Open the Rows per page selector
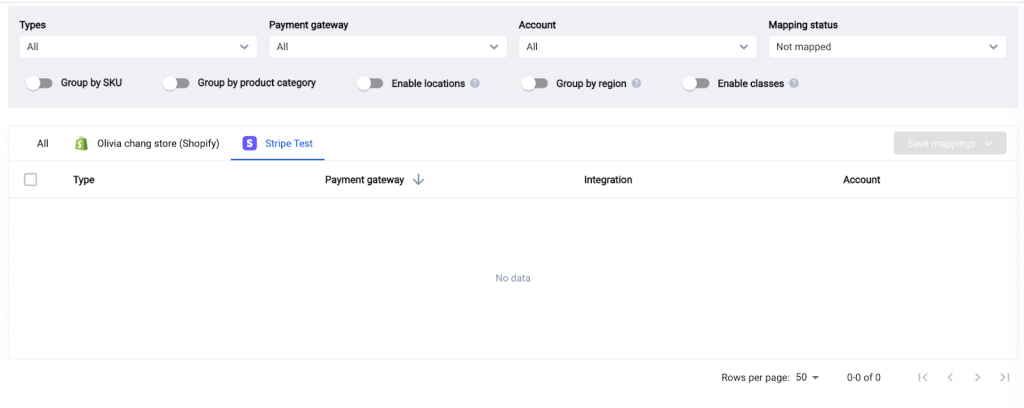The height and width of the screenshot is (408, 1024). pyautogui.click(x=807, y=377)
